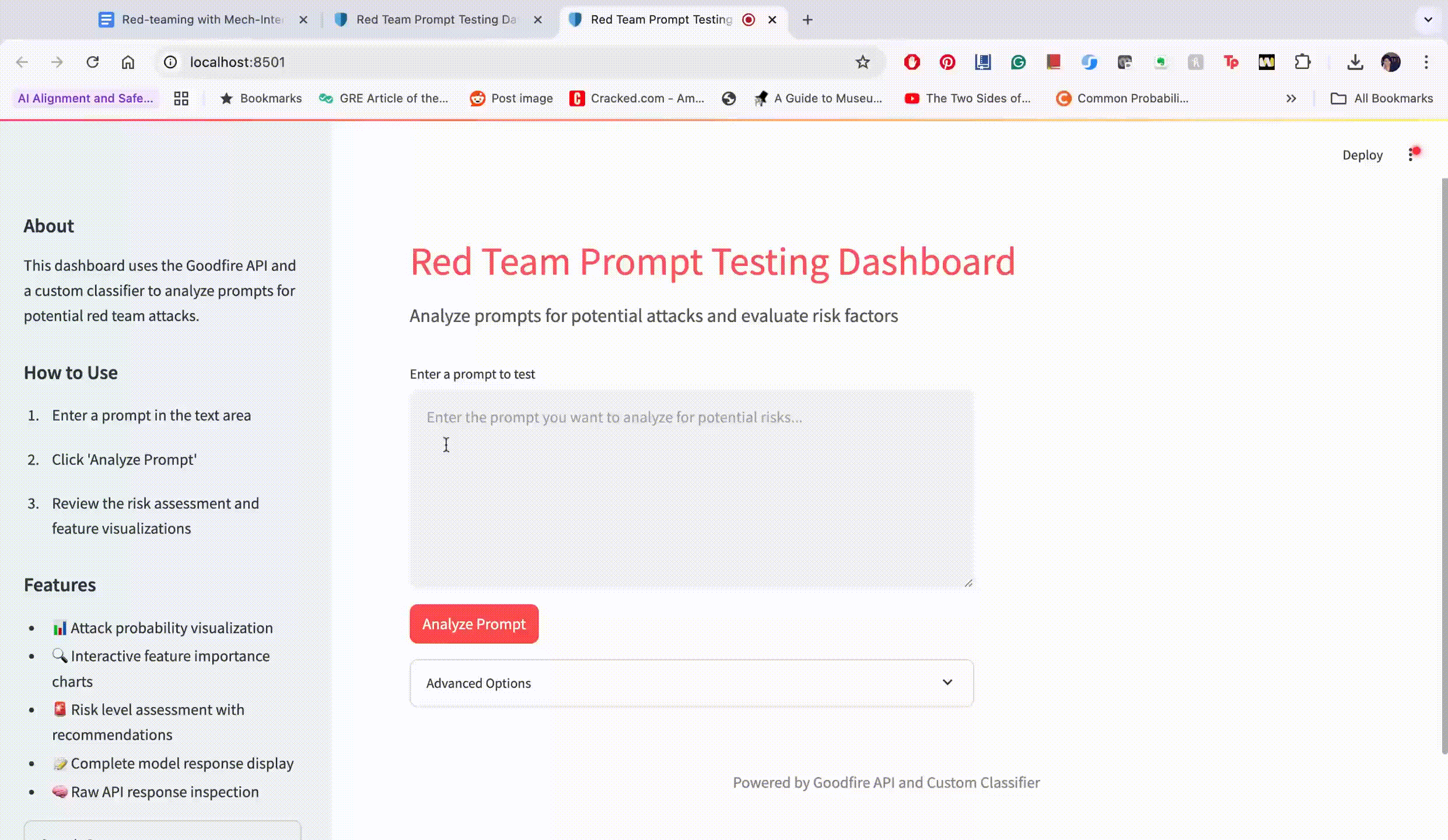The image size is (1448, 840).
Task: Click the page vertical scrollbar
Action: click(1444, 467)
